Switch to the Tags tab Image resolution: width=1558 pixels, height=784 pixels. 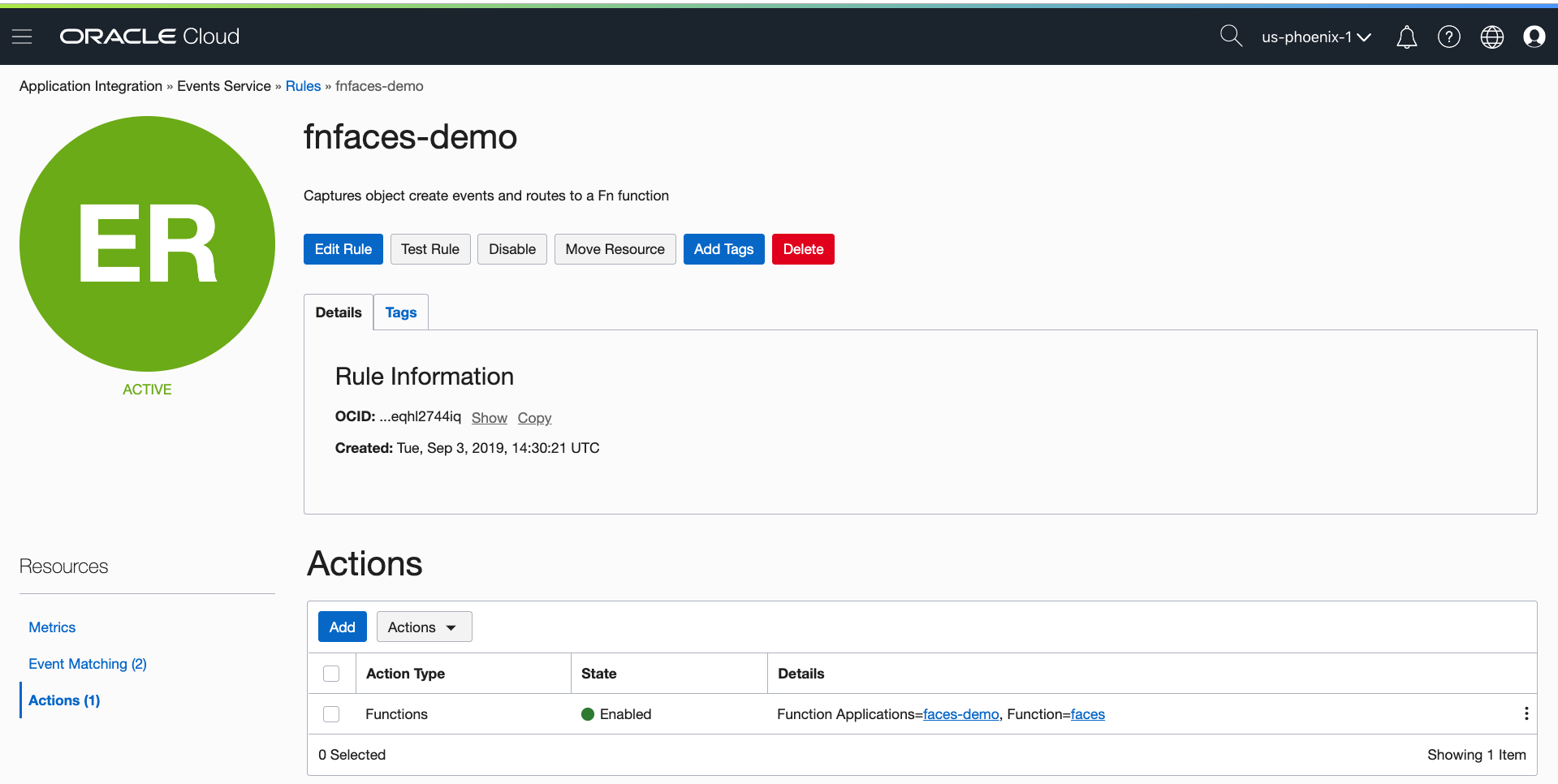[401, 312]
